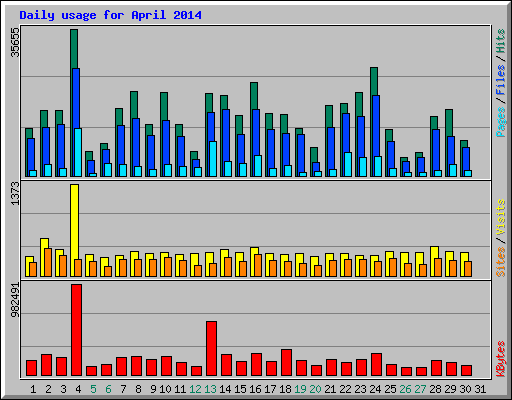This screenshot has height=400, width=512.
Task: Click green weekend day label 5
Action: [93, 389]
